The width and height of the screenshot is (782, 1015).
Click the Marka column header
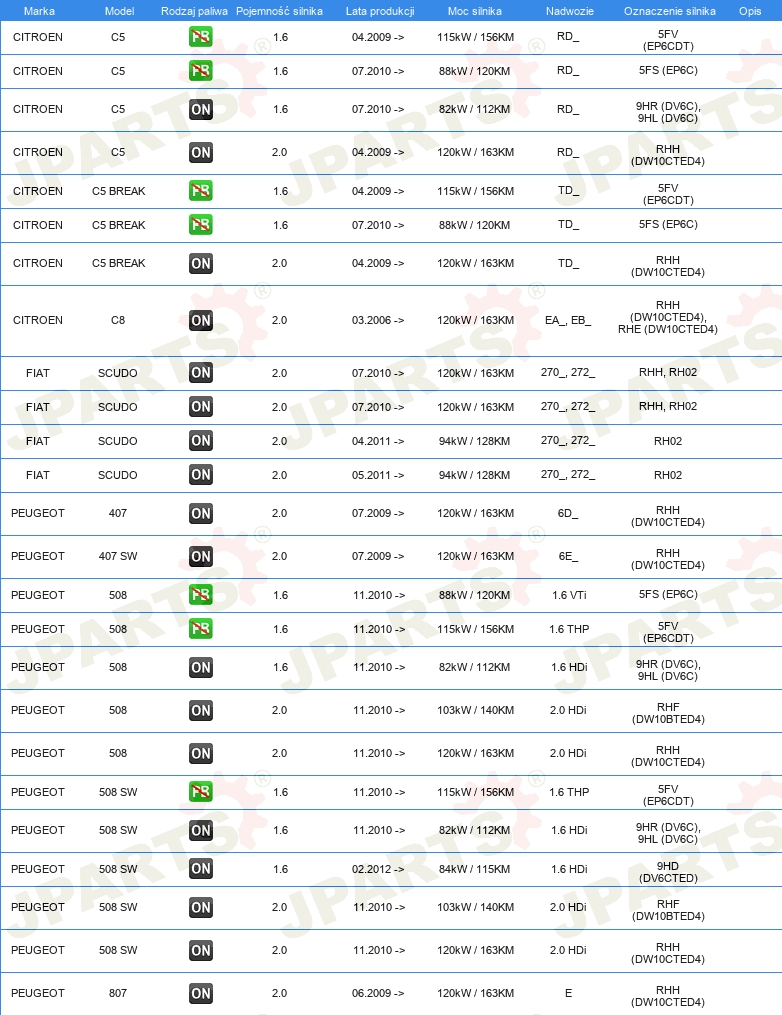tap(39, 11)
